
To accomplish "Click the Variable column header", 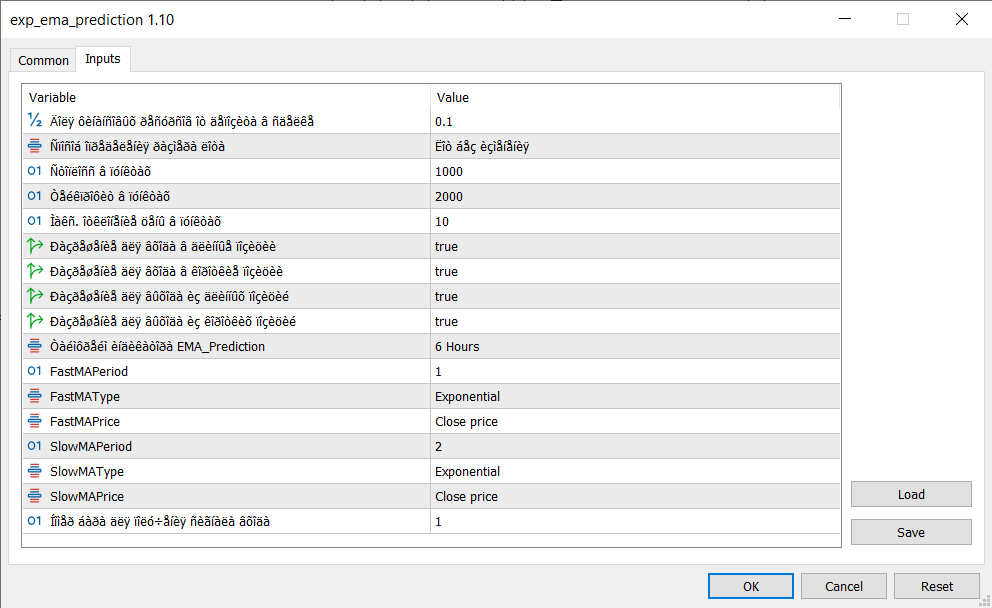I will pyautogui.click(x=226, y=97).
